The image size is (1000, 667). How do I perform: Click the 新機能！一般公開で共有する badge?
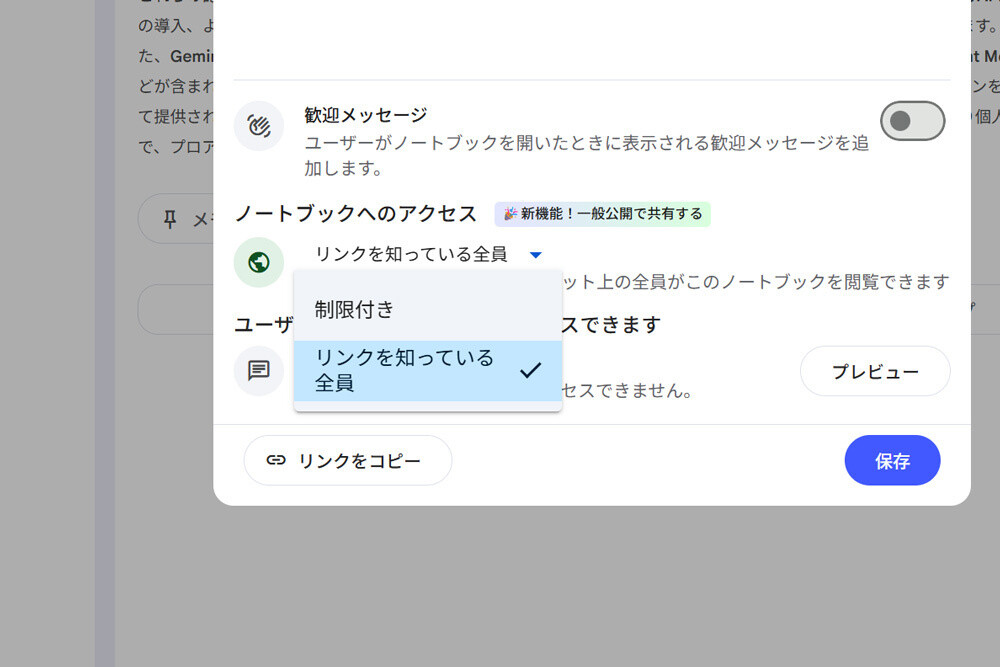pyautogui.click(x=603, y=214)
